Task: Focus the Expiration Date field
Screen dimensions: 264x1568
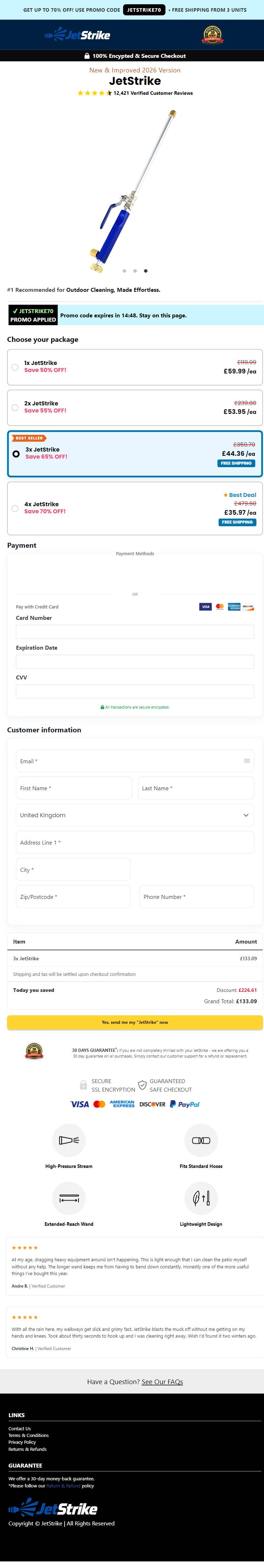Action: click(135, 662)
